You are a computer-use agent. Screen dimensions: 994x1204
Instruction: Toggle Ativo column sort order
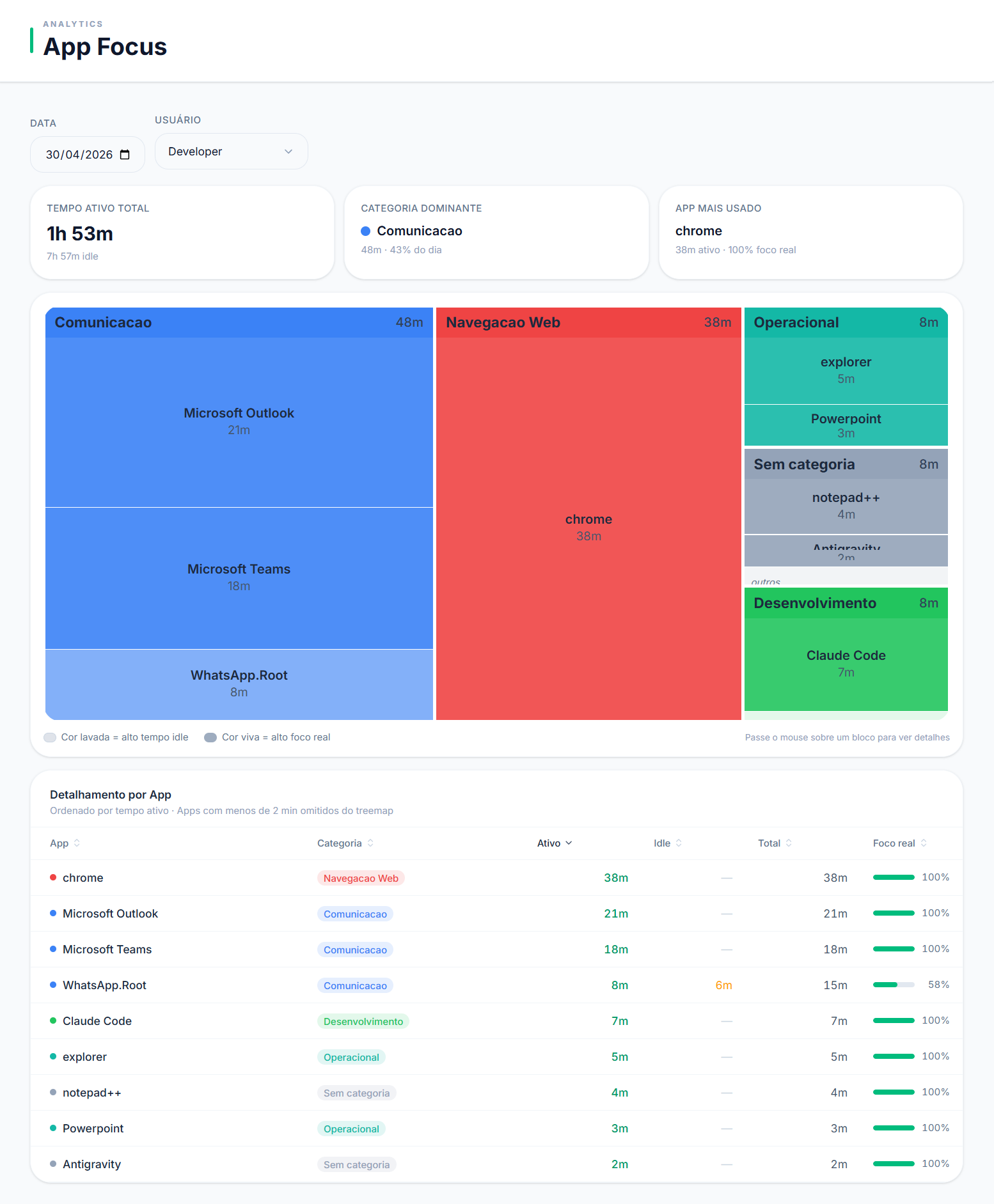(x=555, y=843)
